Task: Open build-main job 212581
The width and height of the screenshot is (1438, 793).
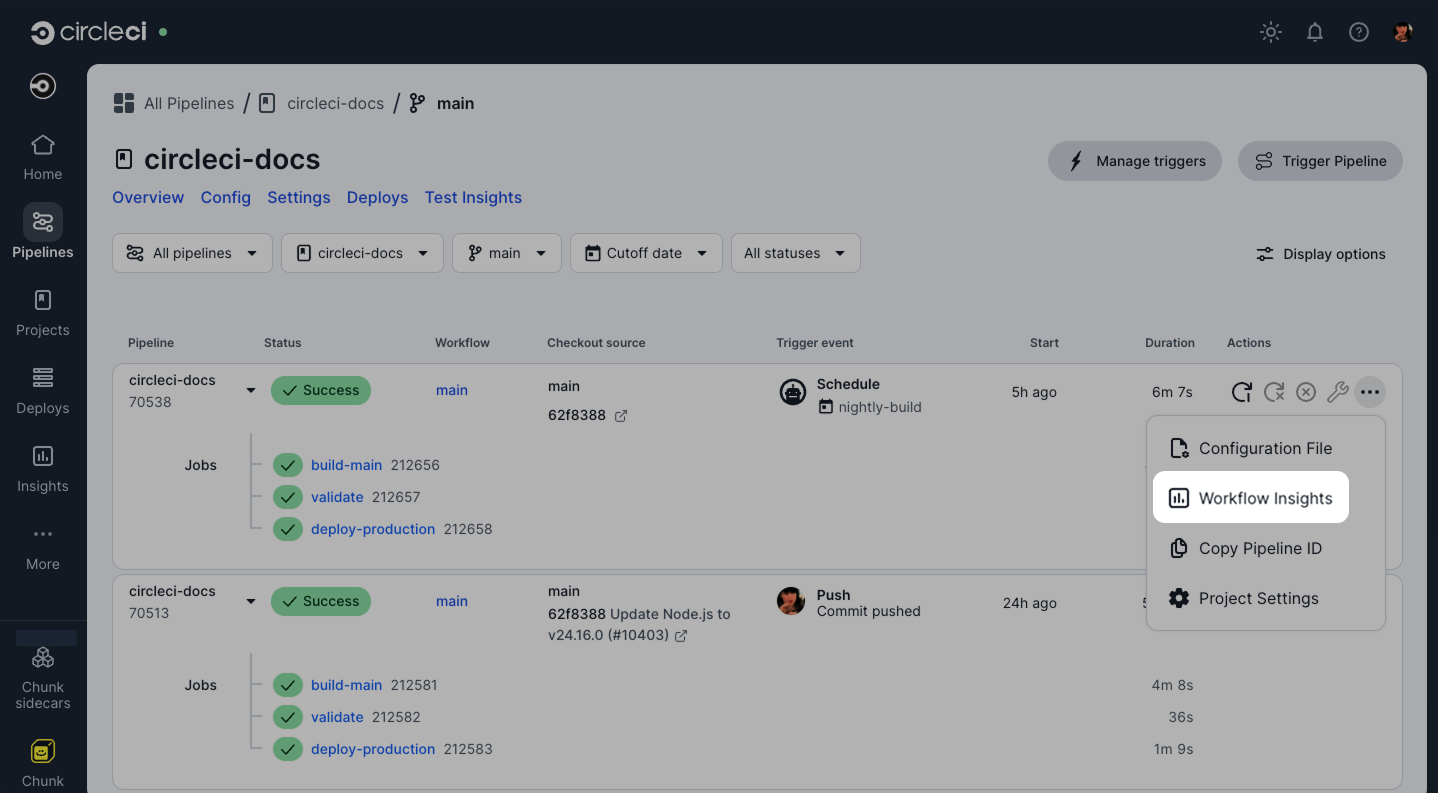Action: click(347, 685)
